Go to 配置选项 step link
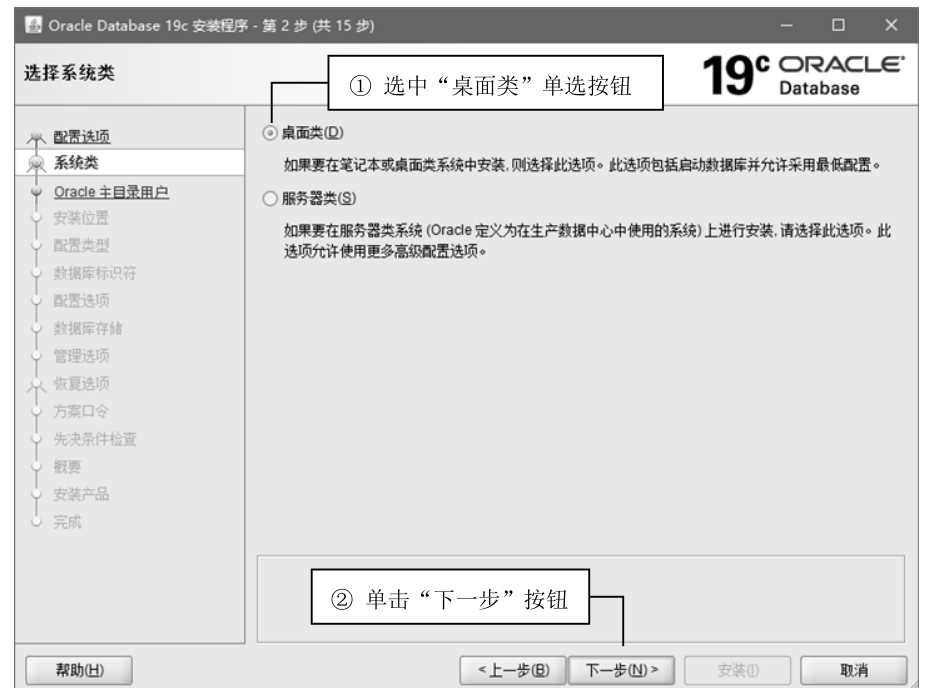This screenshot has width=930, height=697. click(x=81, y=137)
